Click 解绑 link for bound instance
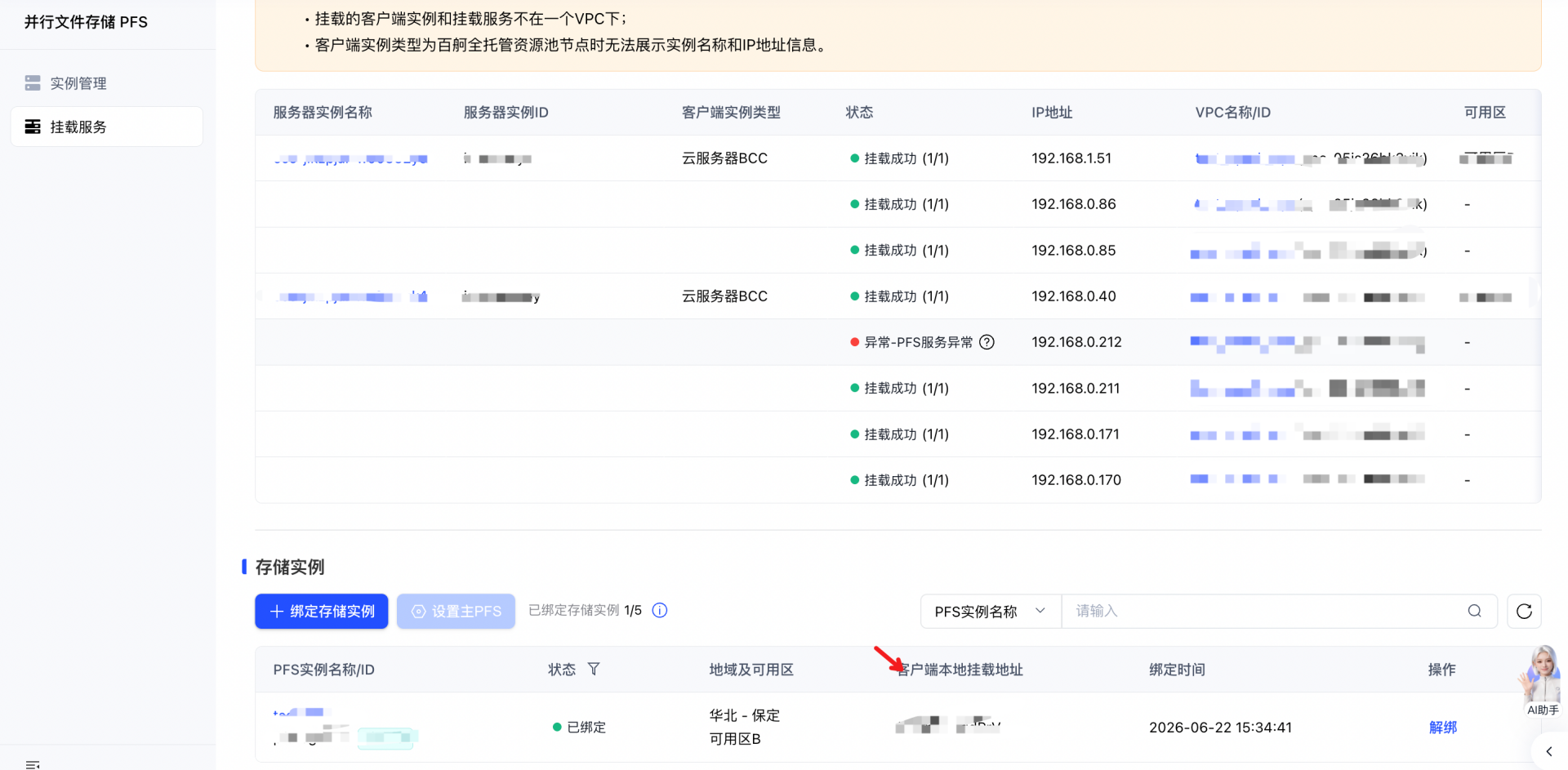The height and width of the screenshot is (770, 1568). (x=1443, y=728)
